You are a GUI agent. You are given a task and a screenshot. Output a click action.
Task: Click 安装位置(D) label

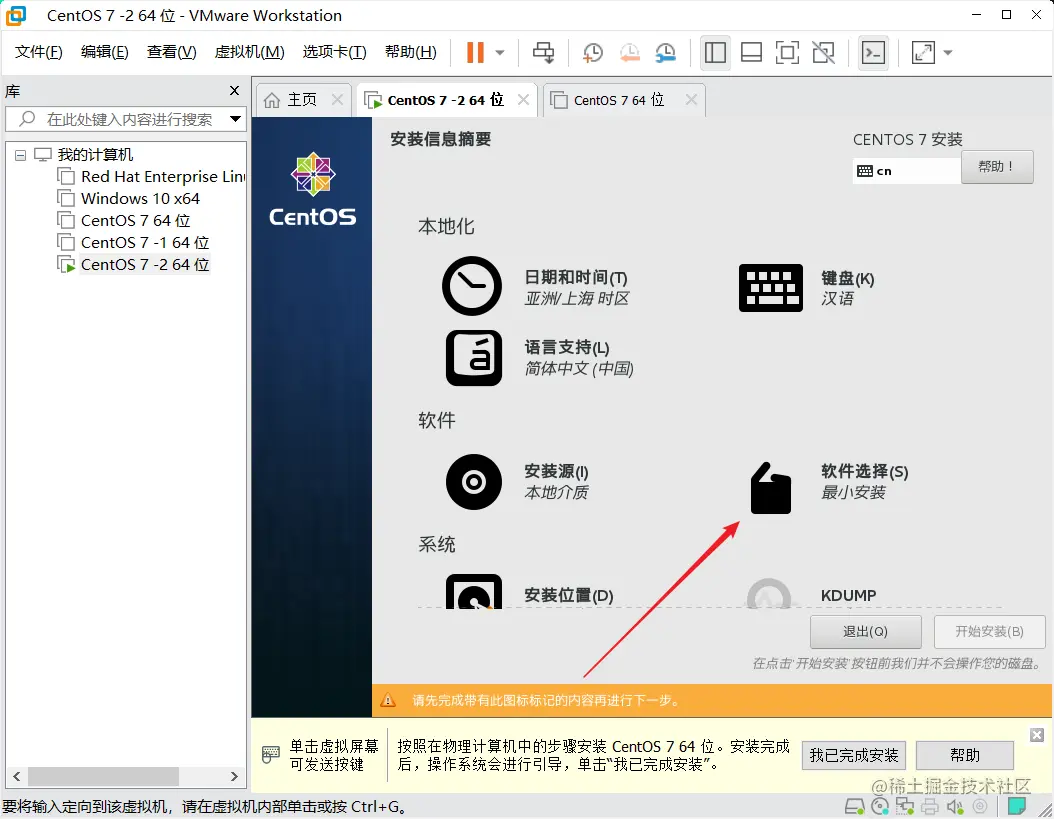(569, 595)
